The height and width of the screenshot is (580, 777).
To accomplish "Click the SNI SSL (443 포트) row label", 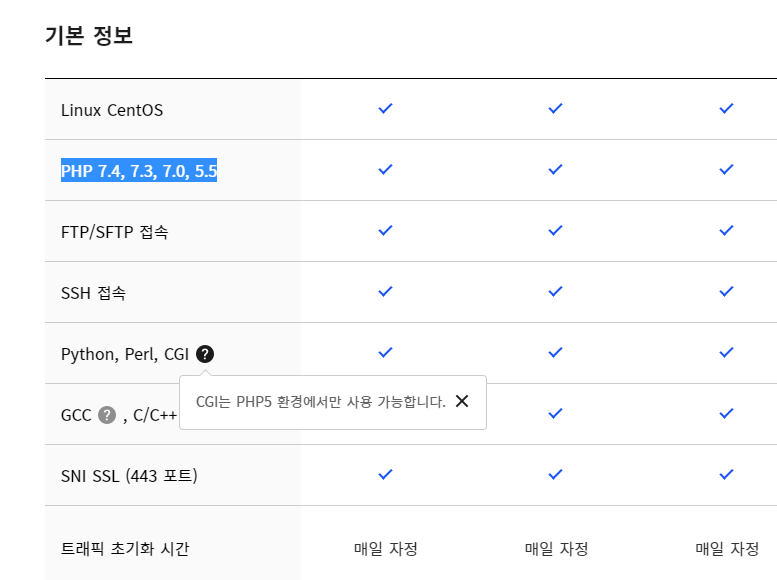I will (x=129, y=476).
